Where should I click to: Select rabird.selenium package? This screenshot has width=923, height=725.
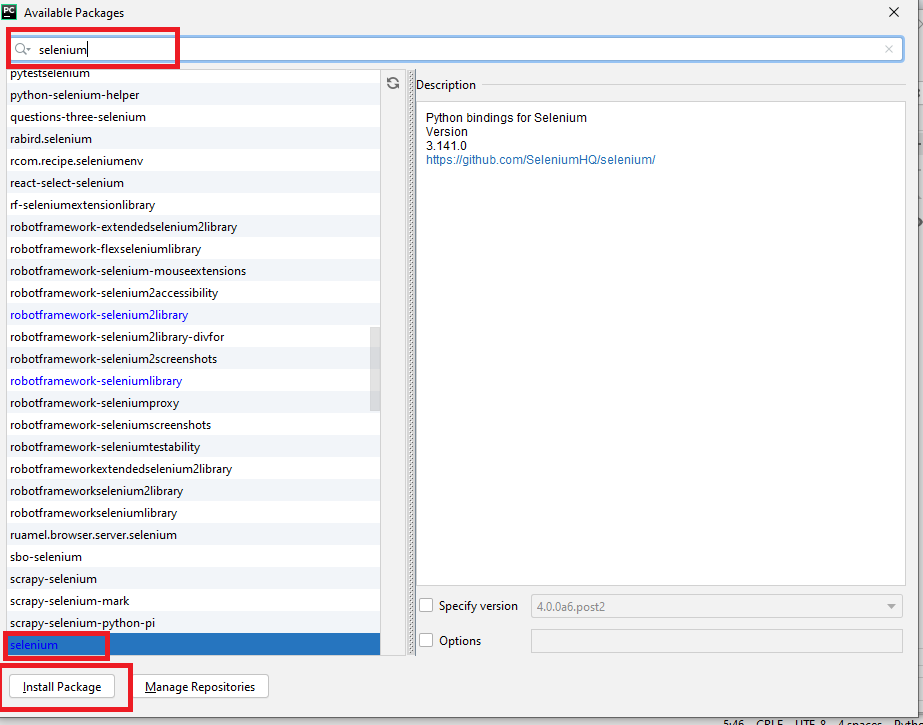[x=194, y=139]
